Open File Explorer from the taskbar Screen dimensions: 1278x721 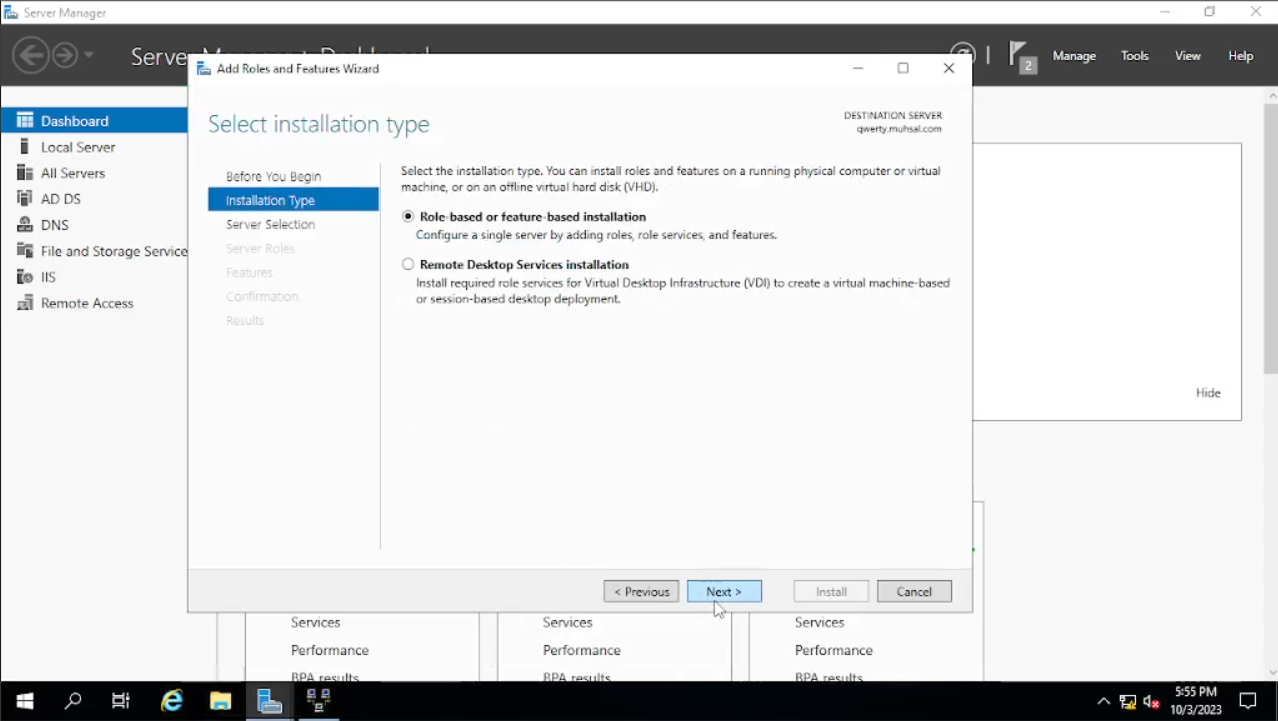[220, 701]
